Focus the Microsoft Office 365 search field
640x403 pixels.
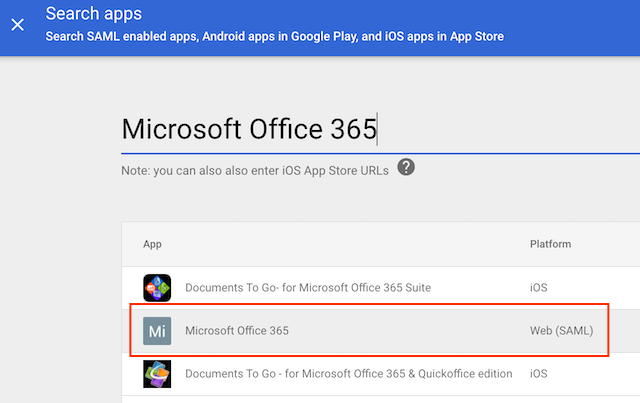click(380, 129)
